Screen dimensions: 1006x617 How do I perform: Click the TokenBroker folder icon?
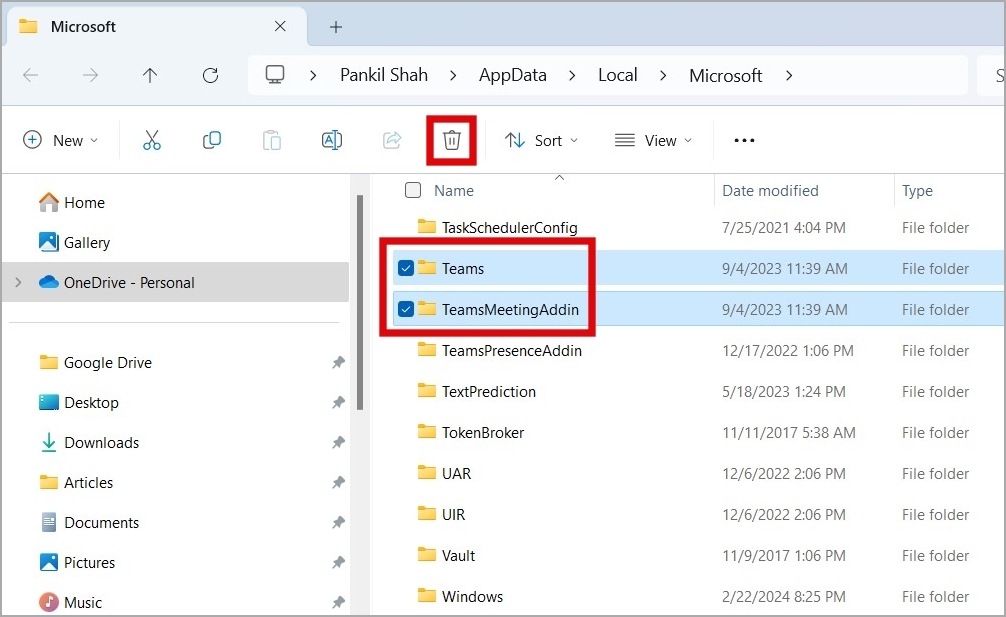point(427,432)
